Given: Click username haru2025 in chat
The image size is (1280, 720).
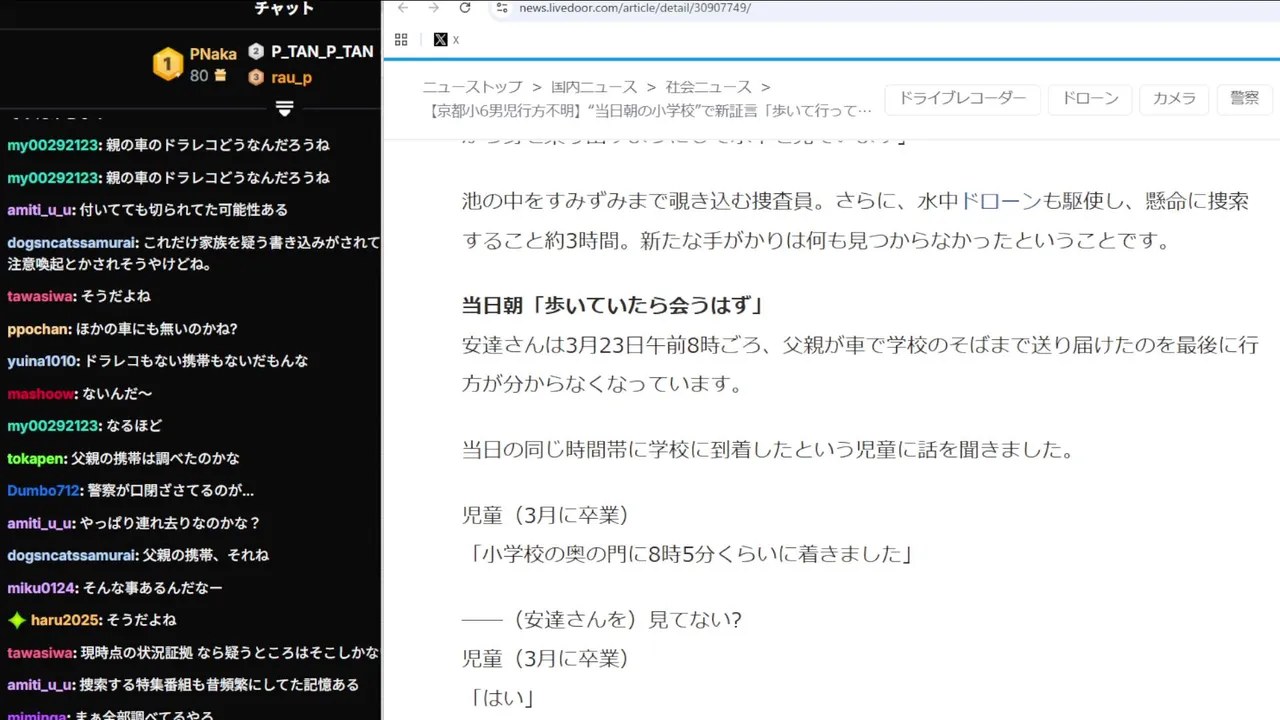Looking at the screenshot, I should tap(66, 620).
